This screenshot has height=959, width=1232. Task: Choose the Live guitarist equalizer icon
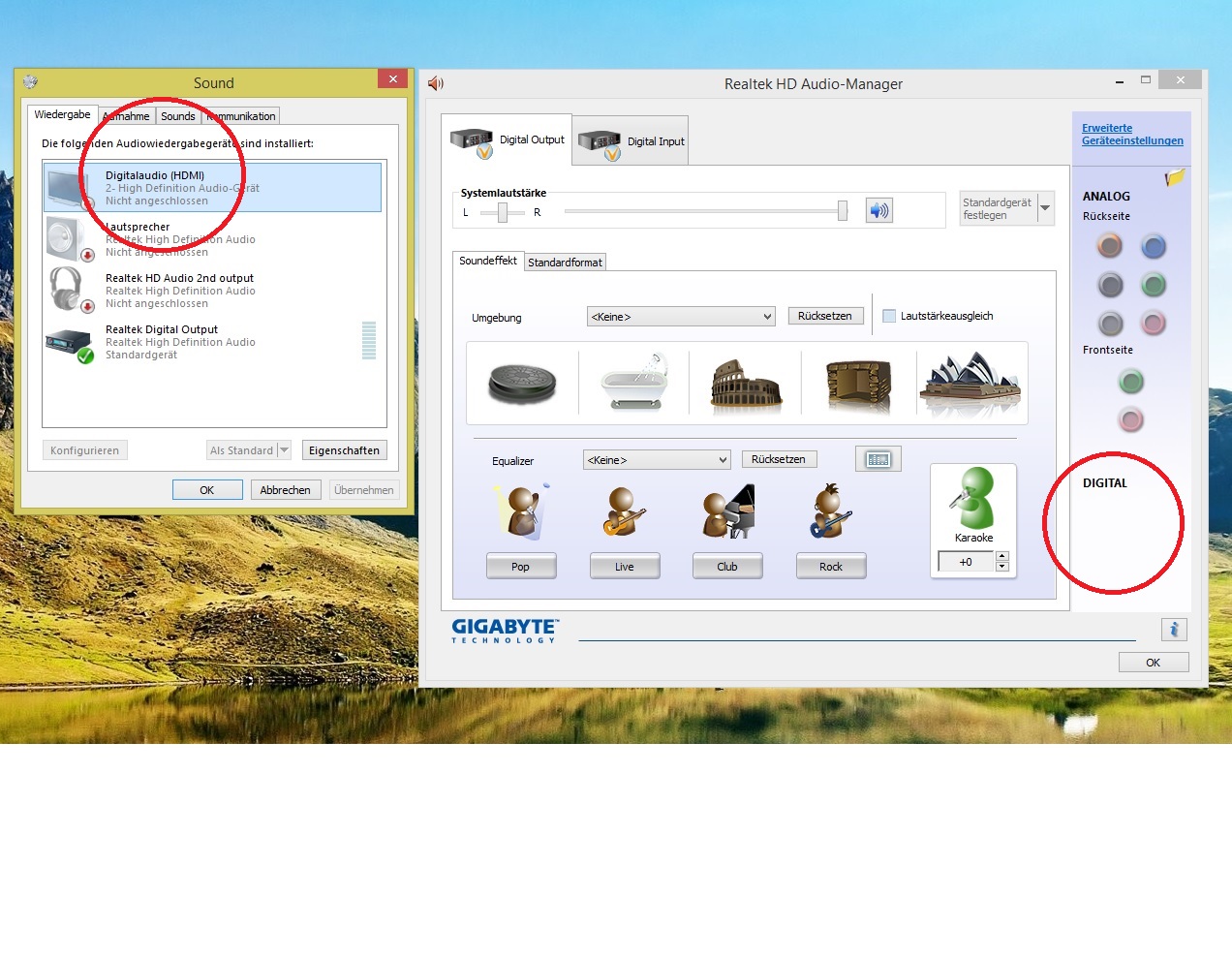[x=623, y=511]
